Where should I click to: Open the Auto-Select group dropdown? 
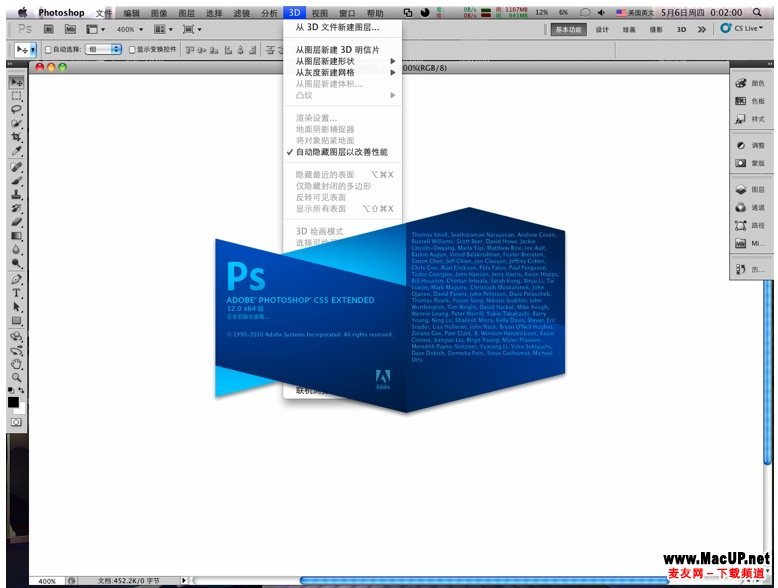[104, 50]
